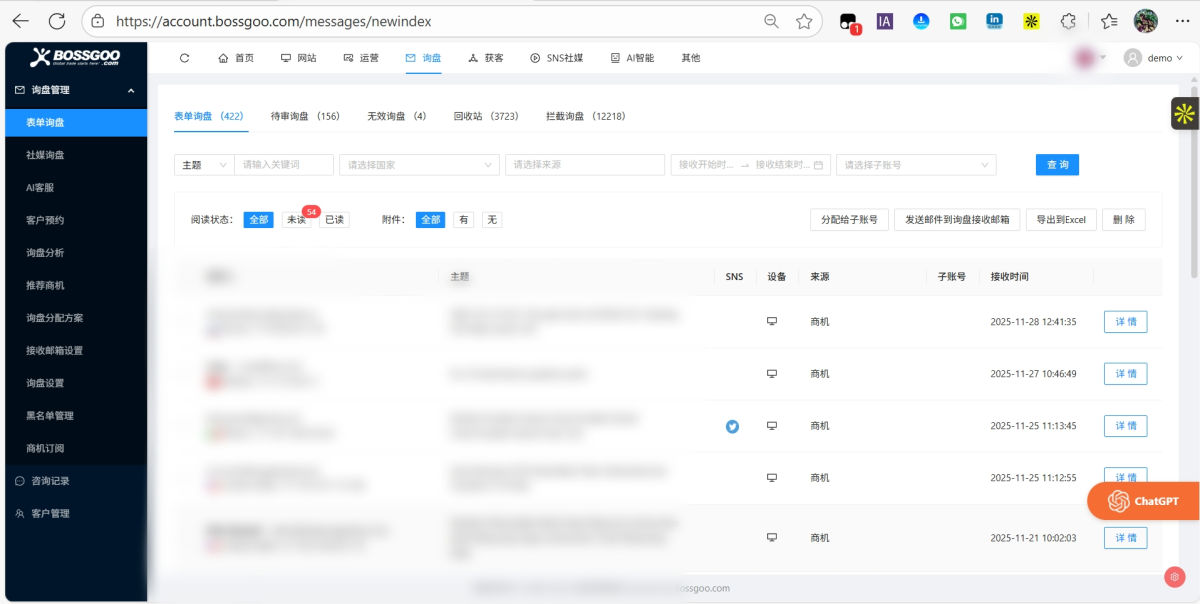Click the blue 查询 search button
This screenshot has height=604, width=1200.
coord(1057,165)
